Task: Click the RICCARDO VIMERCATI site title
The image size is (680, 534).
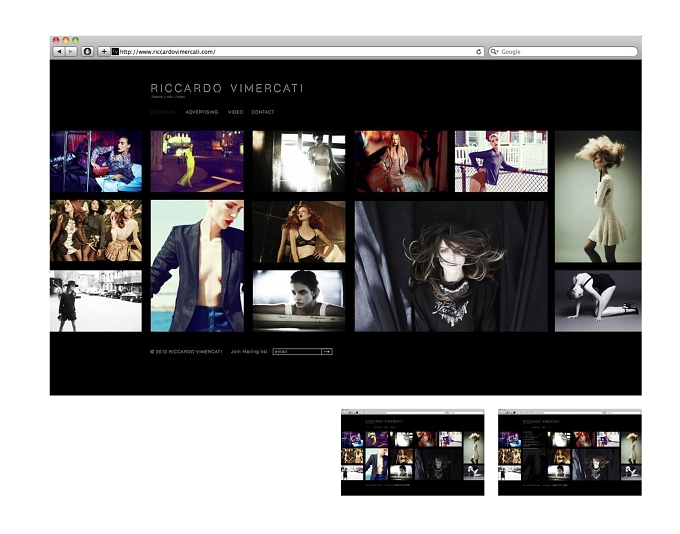Action: pos(227,88)
